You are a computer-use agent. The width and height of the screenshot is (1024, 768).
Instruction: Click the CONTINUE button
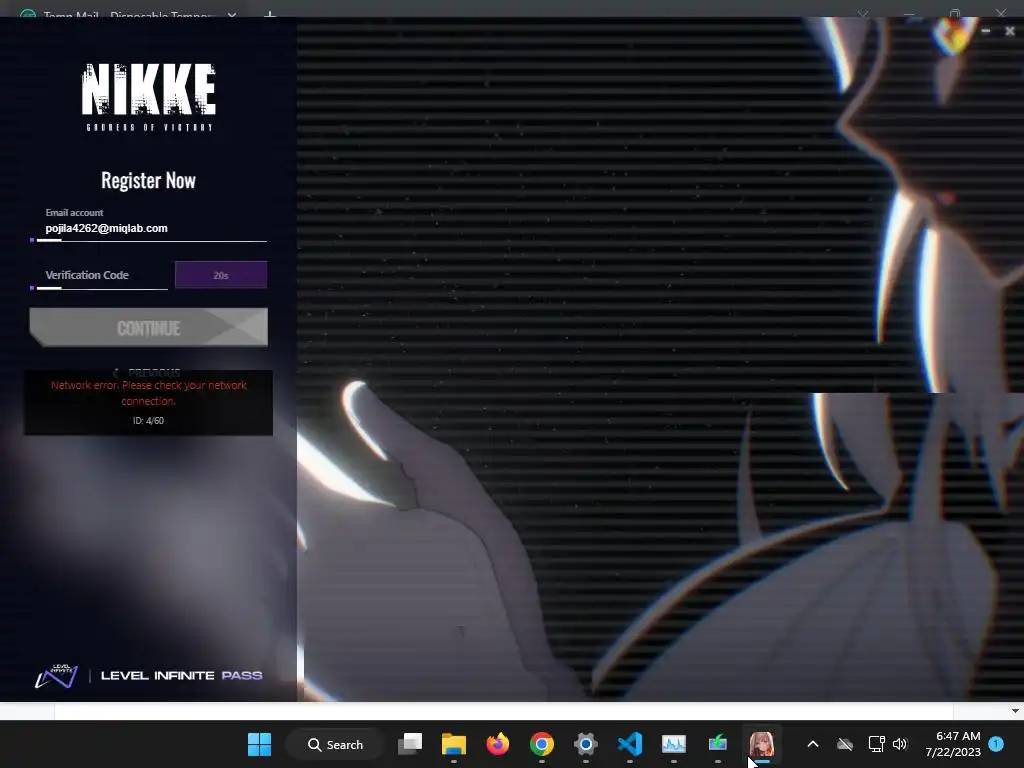coord(148,327)
